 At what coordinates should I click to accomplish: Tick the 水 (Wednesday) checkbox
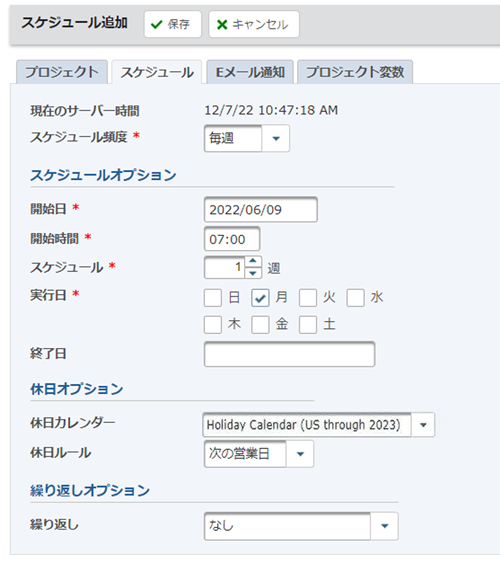tap(355, 298)
